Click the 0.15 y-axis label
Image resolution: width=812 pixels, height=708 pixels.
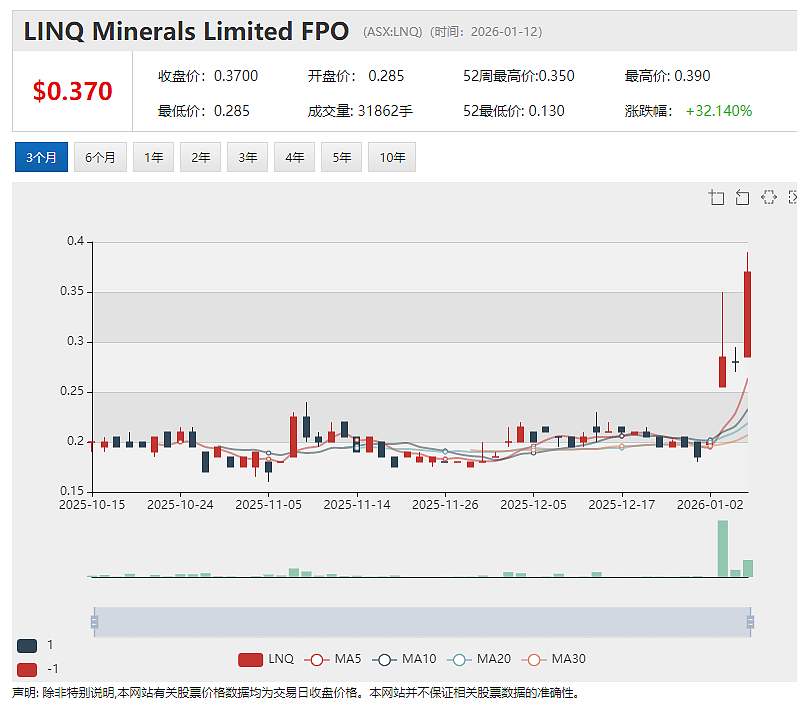72,490
